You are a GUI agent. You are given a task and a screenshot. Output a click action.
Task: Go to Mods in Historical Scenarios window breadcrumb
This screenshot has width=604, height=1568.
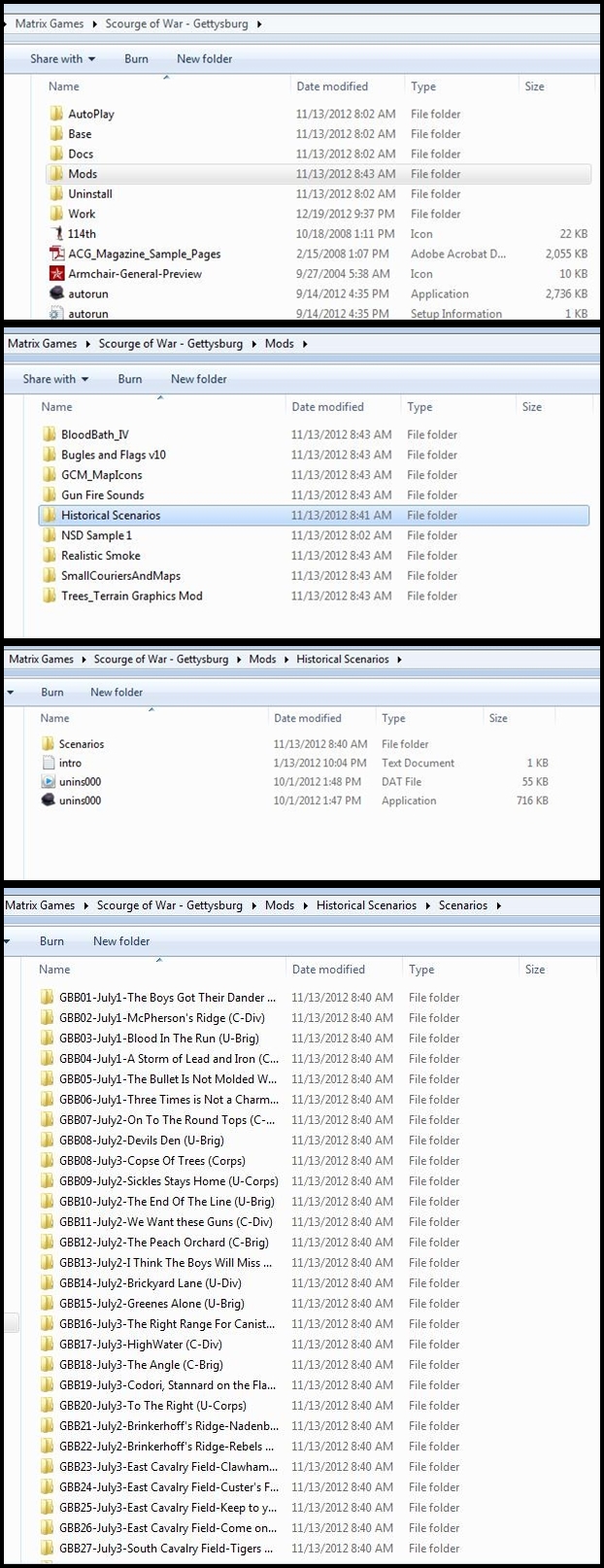262,659
